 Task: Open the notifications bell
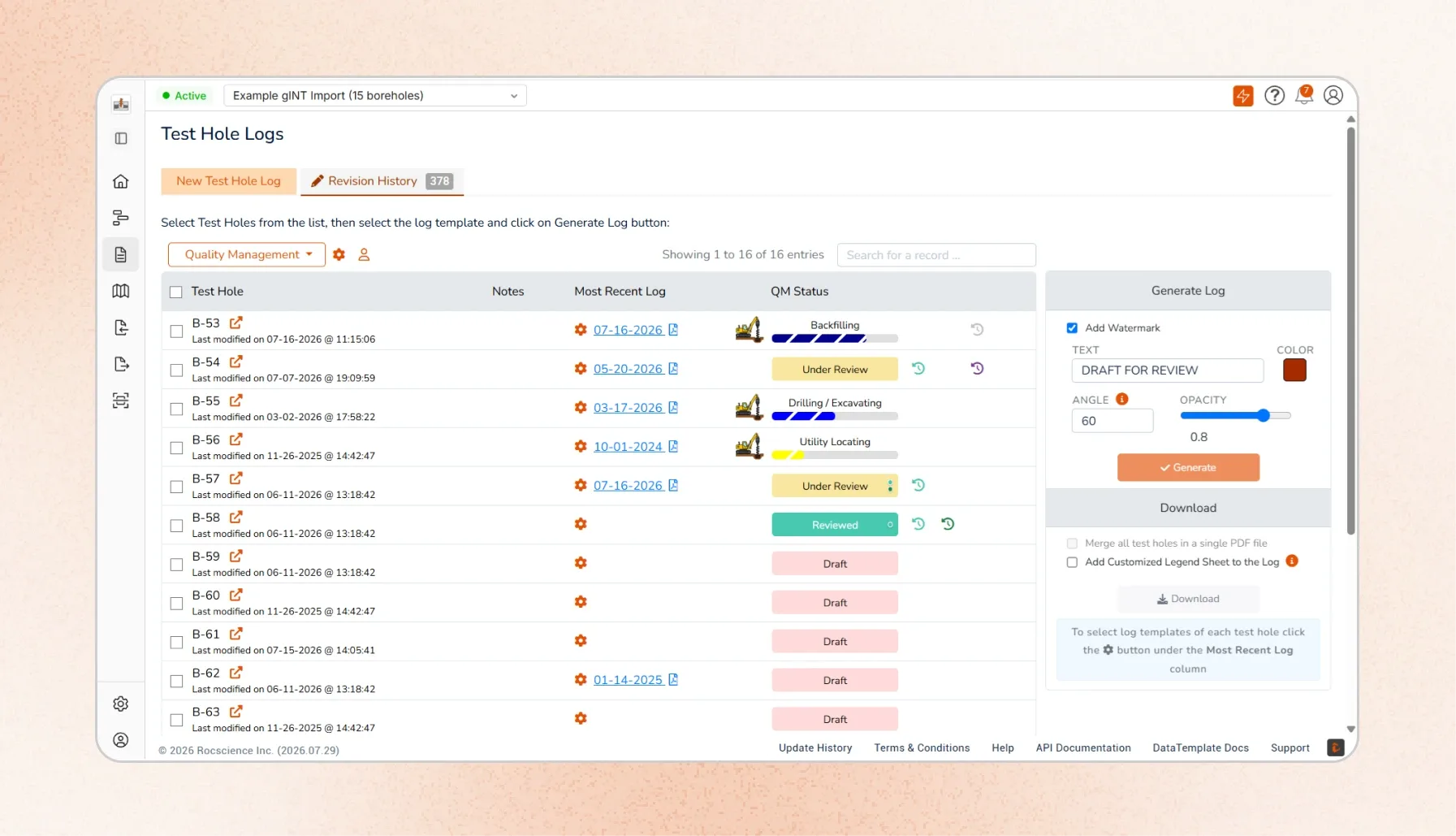[x=1304, y=95]
